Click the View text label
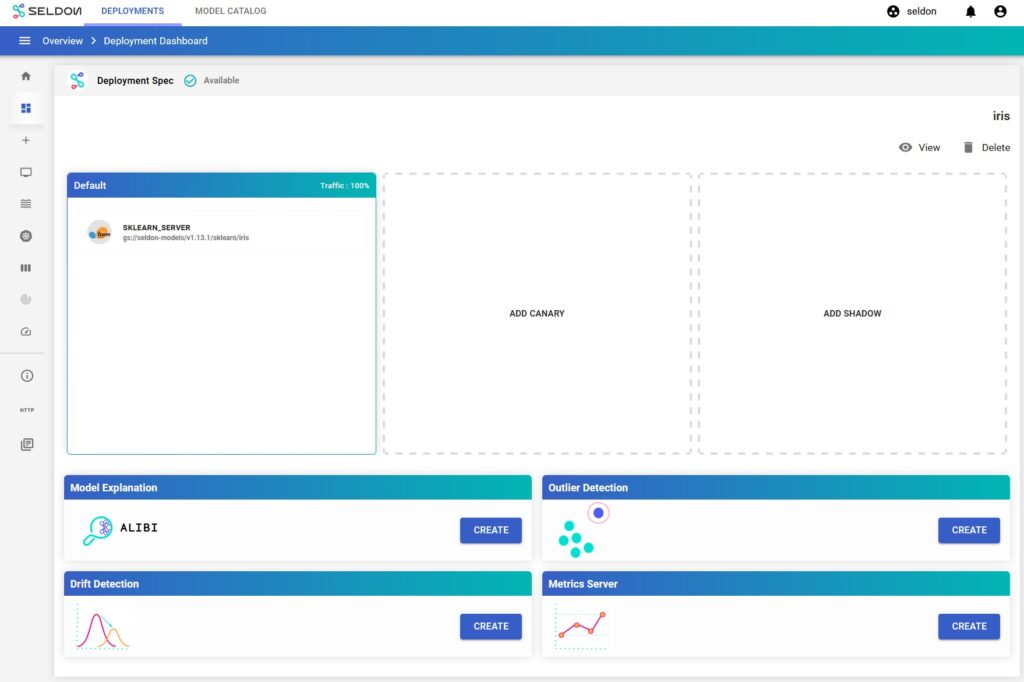Screen dimensions: 1024x682 coord(929,148)
